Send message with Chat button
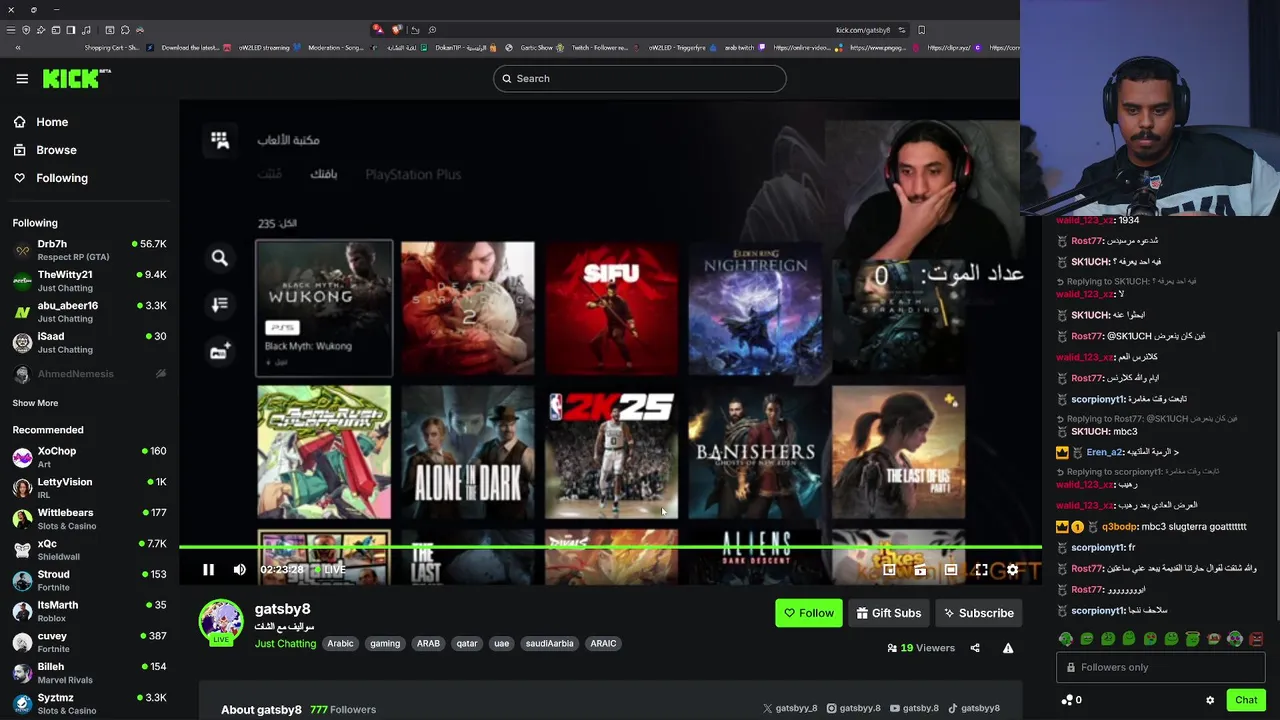Screen dimensions: 1280x720 (x=1246, y=700)
